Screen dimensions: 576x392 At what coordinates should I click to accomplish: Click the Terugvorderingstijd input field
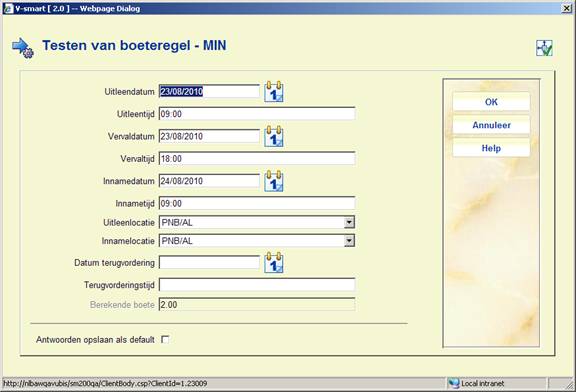click(257, 285)
